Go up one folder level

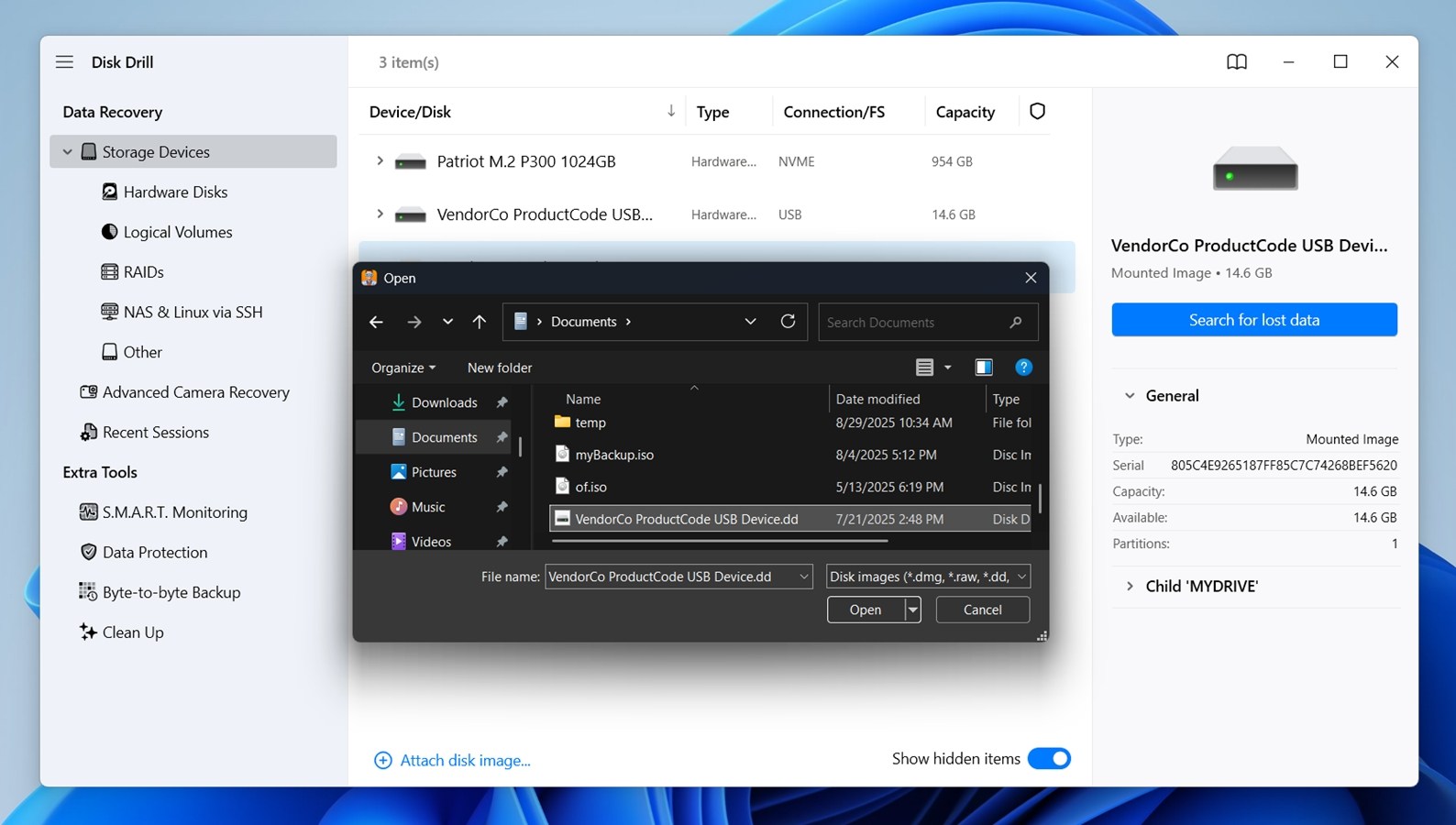click(480, 322)
